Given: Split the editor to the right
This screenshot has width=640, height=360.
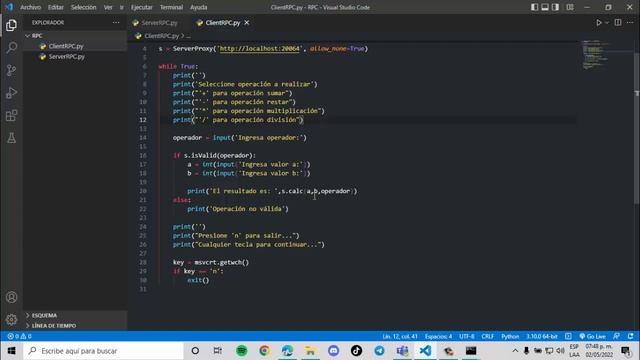Looking at the screenshot, I should 618,23.
